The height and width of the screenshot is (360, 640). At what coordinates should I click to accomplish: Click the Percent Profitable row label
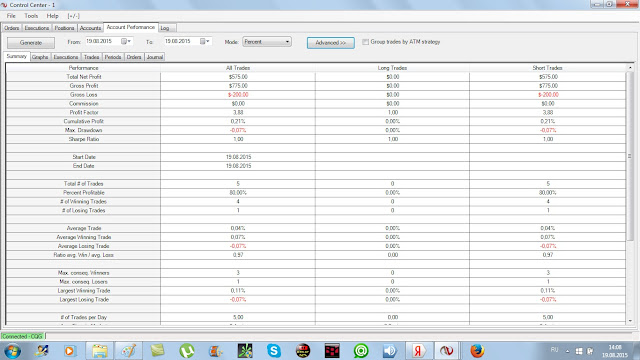[84, 193]
